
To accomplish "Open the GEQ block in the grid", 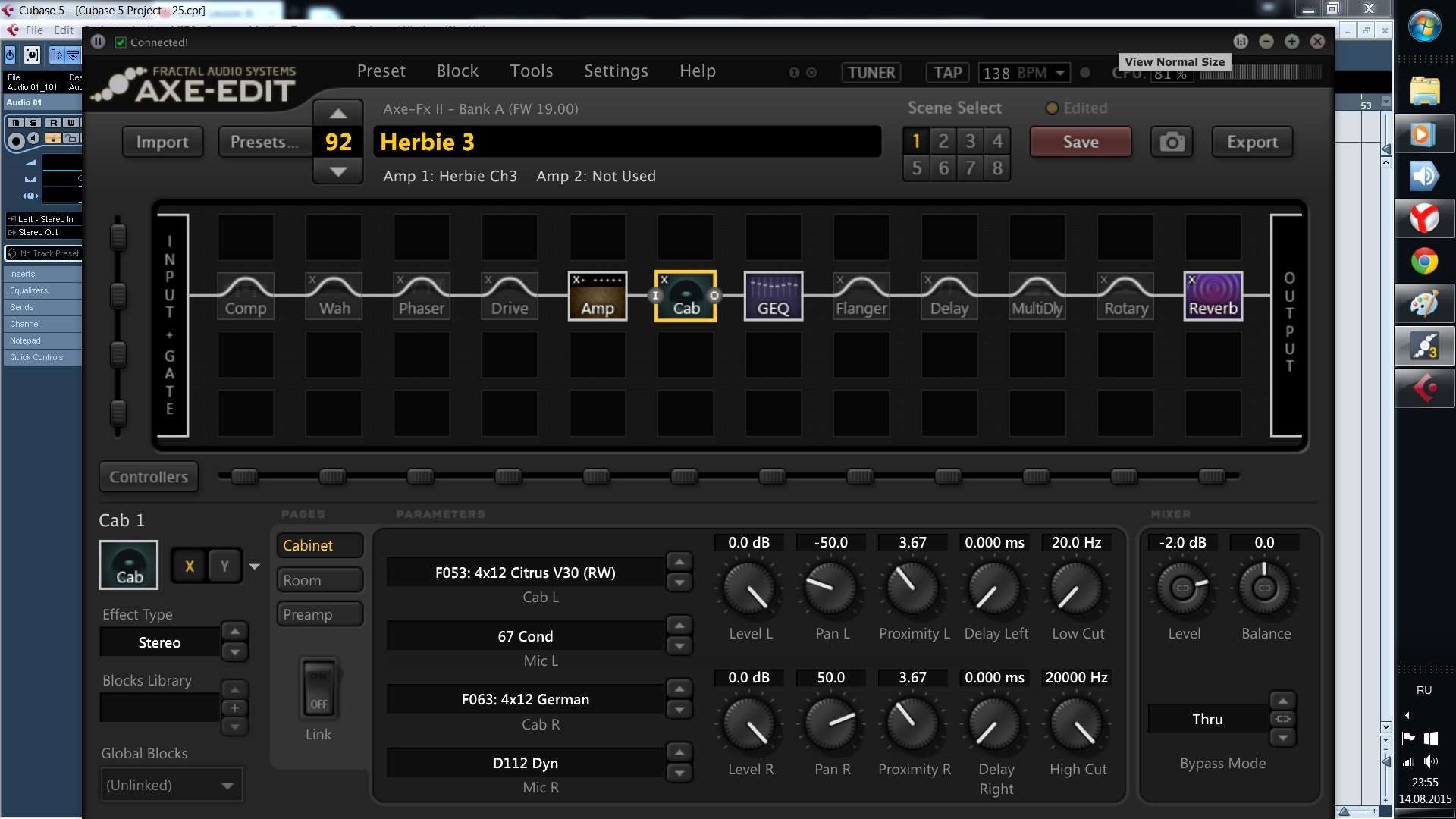I will pyautogui.click(x=773, y=296).
